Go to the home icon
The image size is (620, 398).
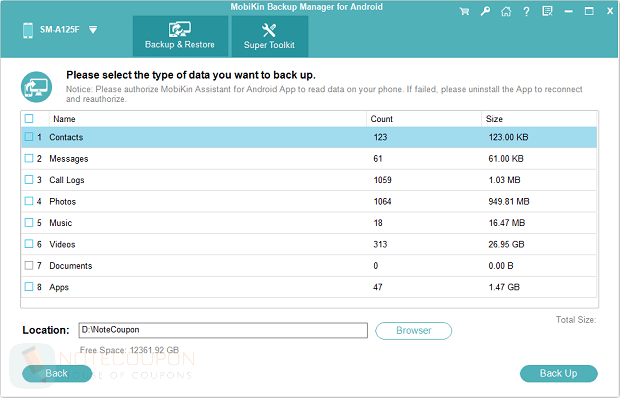[506, 11]
